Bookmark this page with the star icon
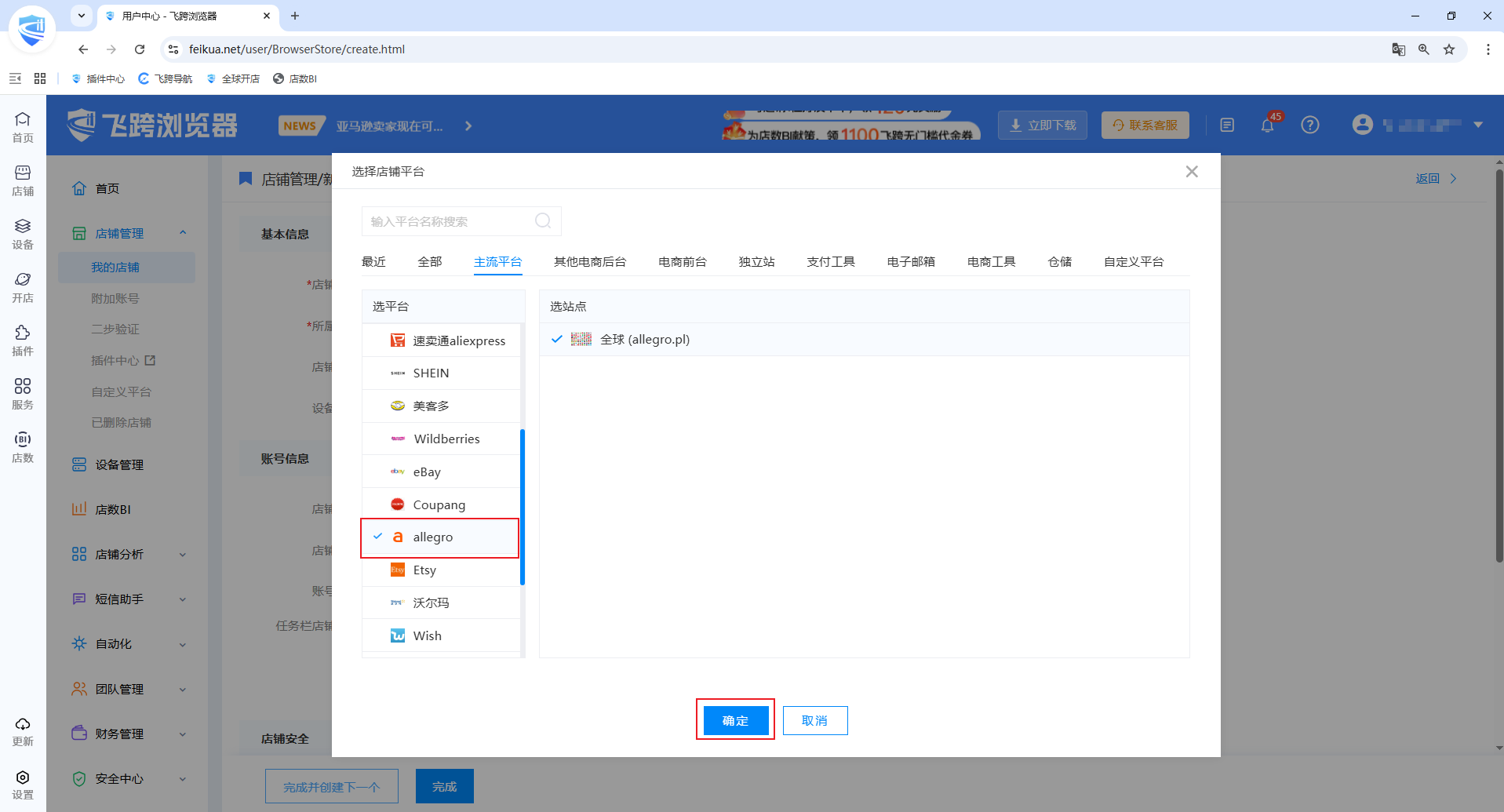The image size is (1504, 812). click(x=1449, y=49)
